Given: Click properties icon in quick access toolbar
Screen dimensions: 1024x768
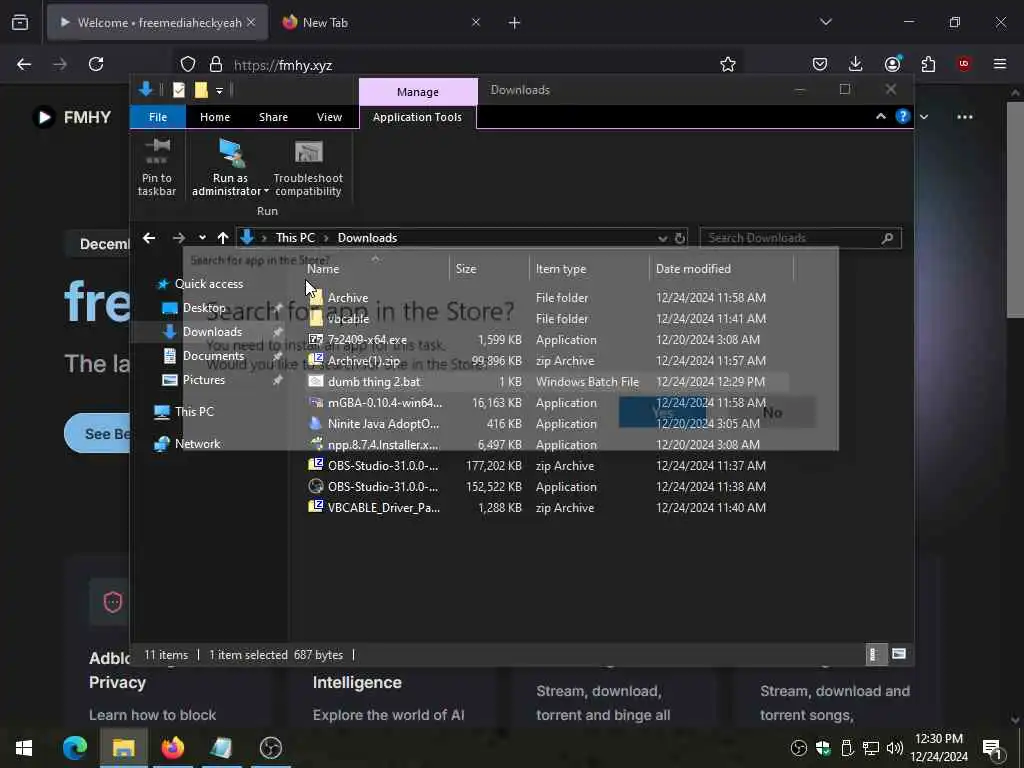Looking at the screenshot, I should click(x=179, y=90).
